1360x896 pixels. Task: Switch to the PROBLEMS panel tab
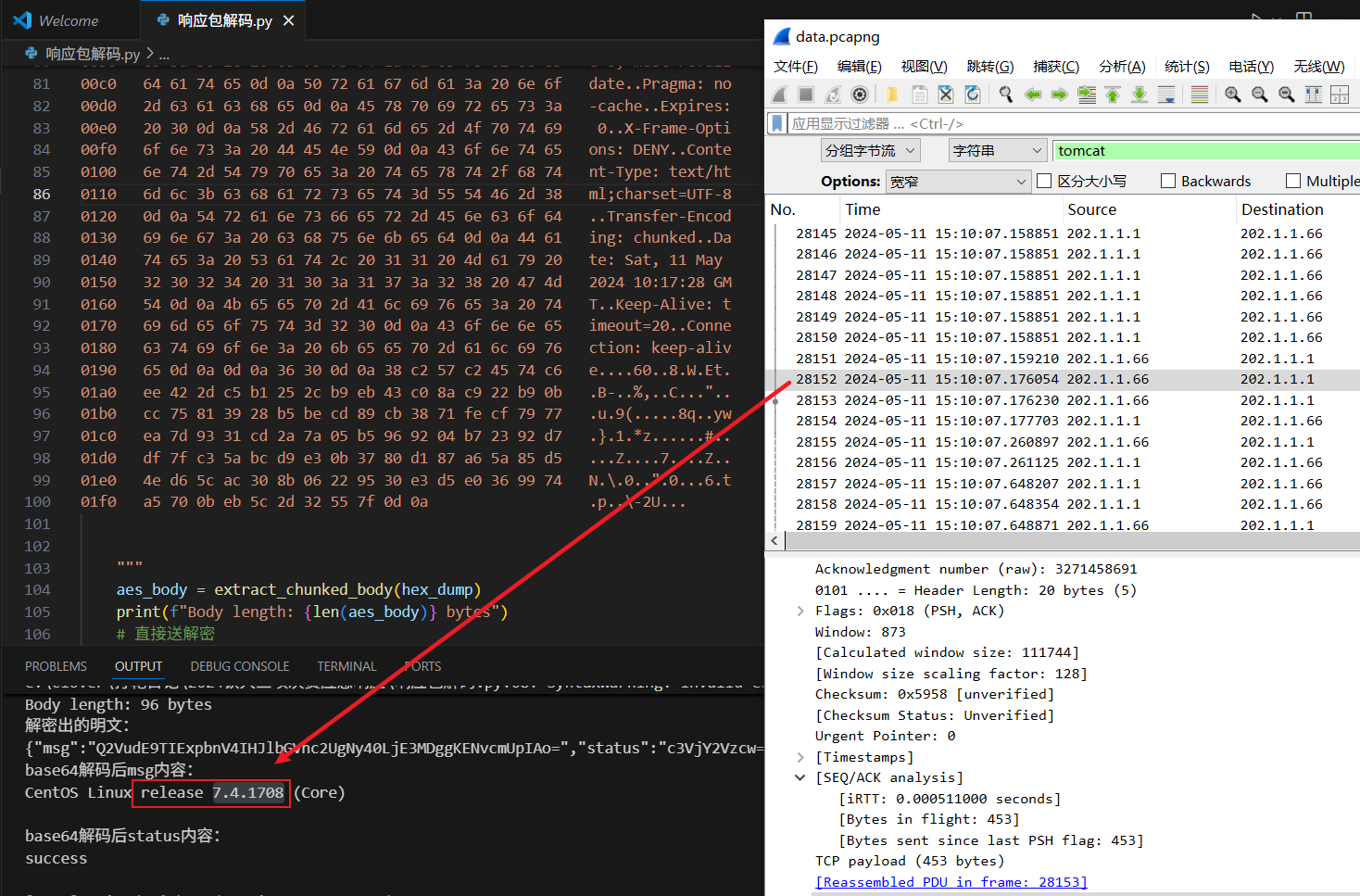click(x=56, y=666)
